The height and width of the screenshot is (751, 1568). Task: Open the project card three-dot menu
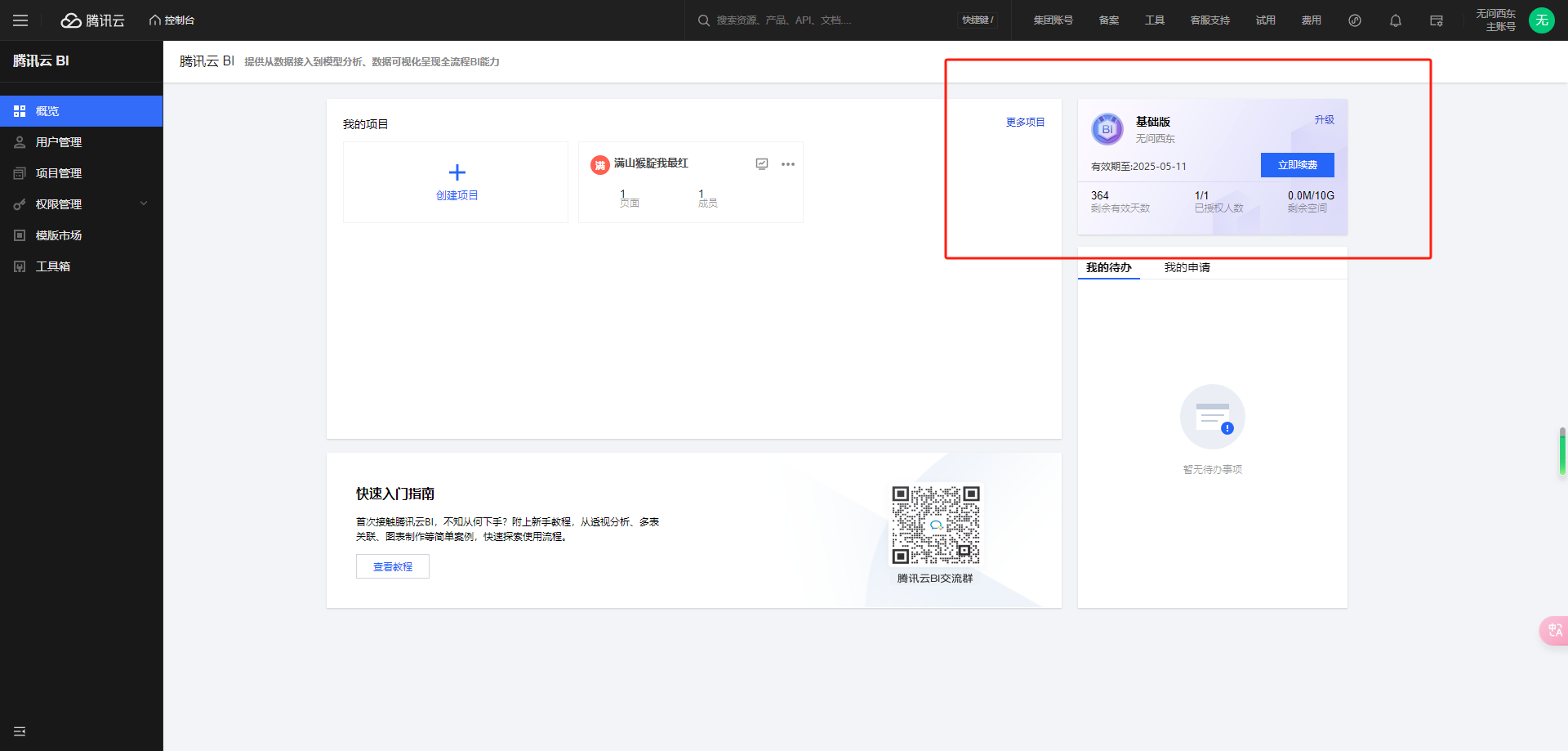click(788, 164)
